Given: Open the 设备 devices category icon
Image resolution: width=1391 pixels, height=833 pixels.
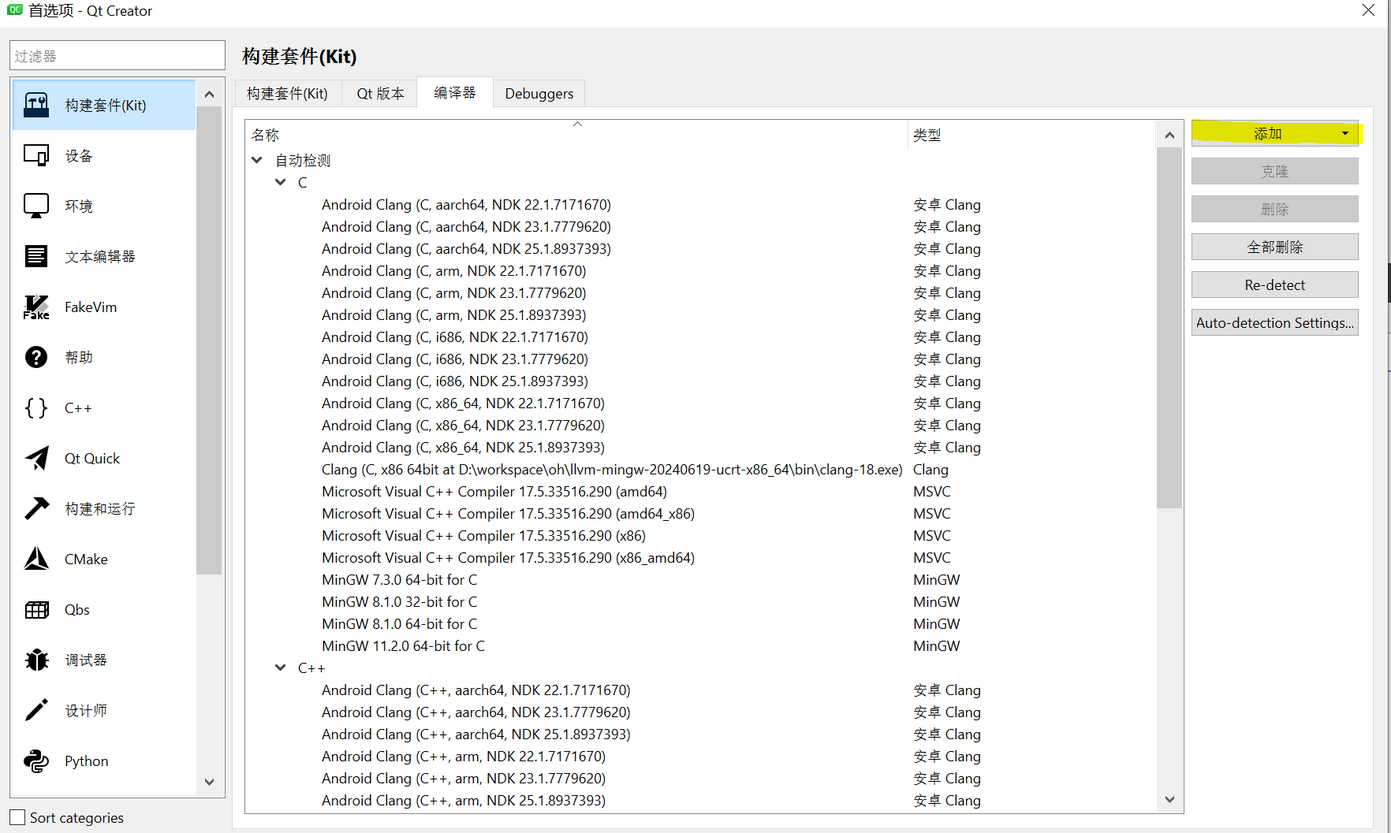Looking at the screenshot, I should tap(36, 156).
